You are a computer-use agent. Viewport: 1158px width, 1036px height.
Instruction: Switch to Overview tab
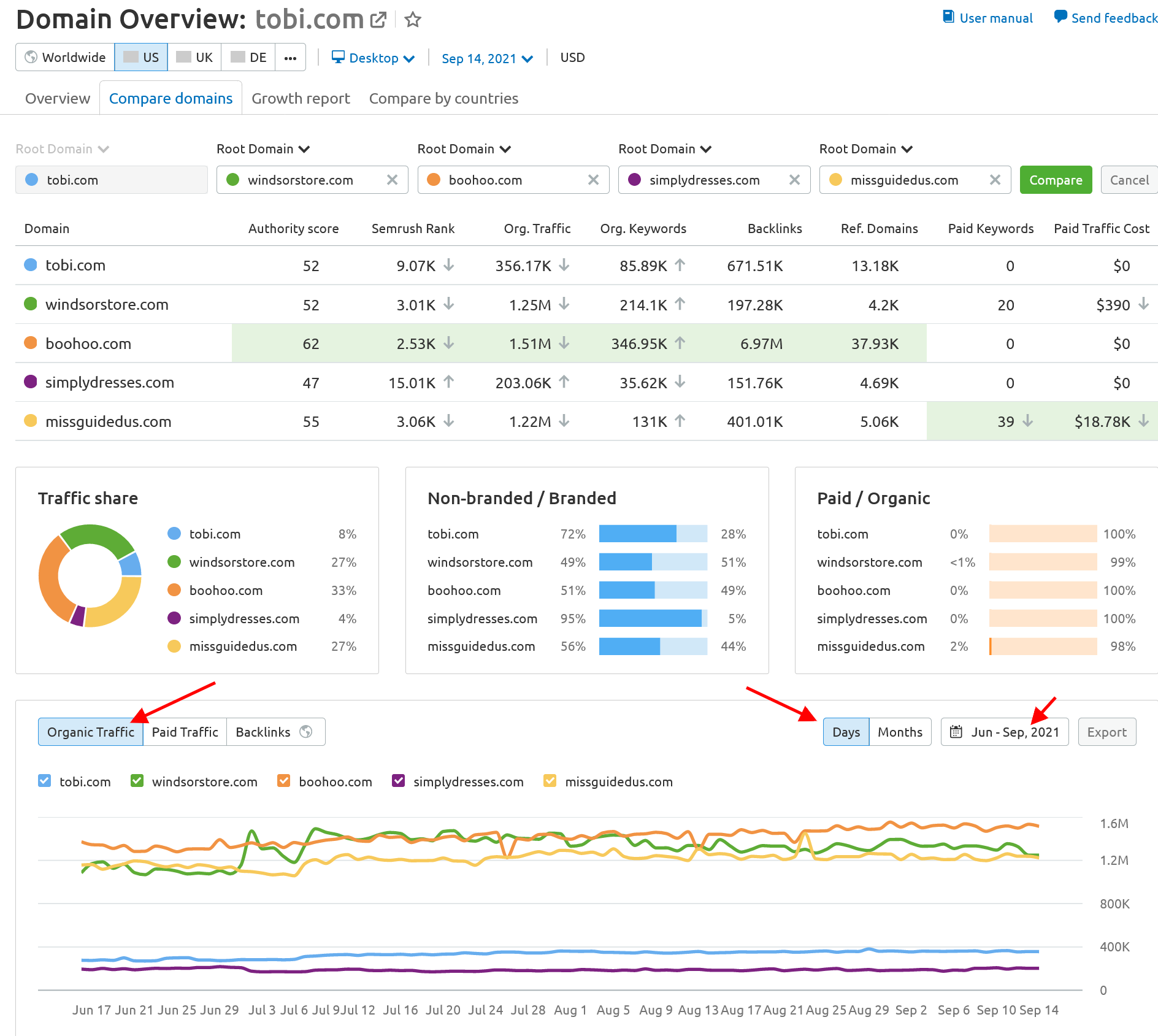(58, 99)
